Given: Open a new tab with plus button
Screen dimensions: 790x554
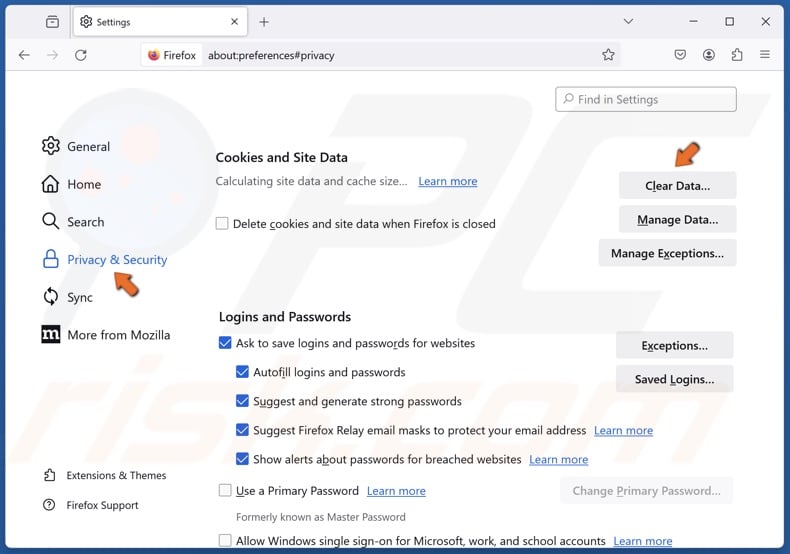Looking at the screenshot, I should tap(264, 22).
